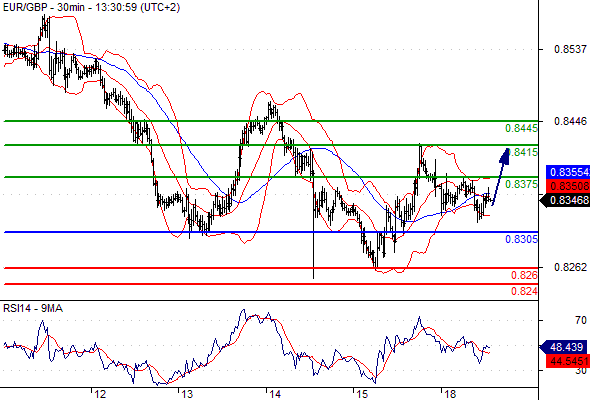Click the 0.8375 green resistance label
This screenshot has width=590, height=400.
(x=522, y=184)
